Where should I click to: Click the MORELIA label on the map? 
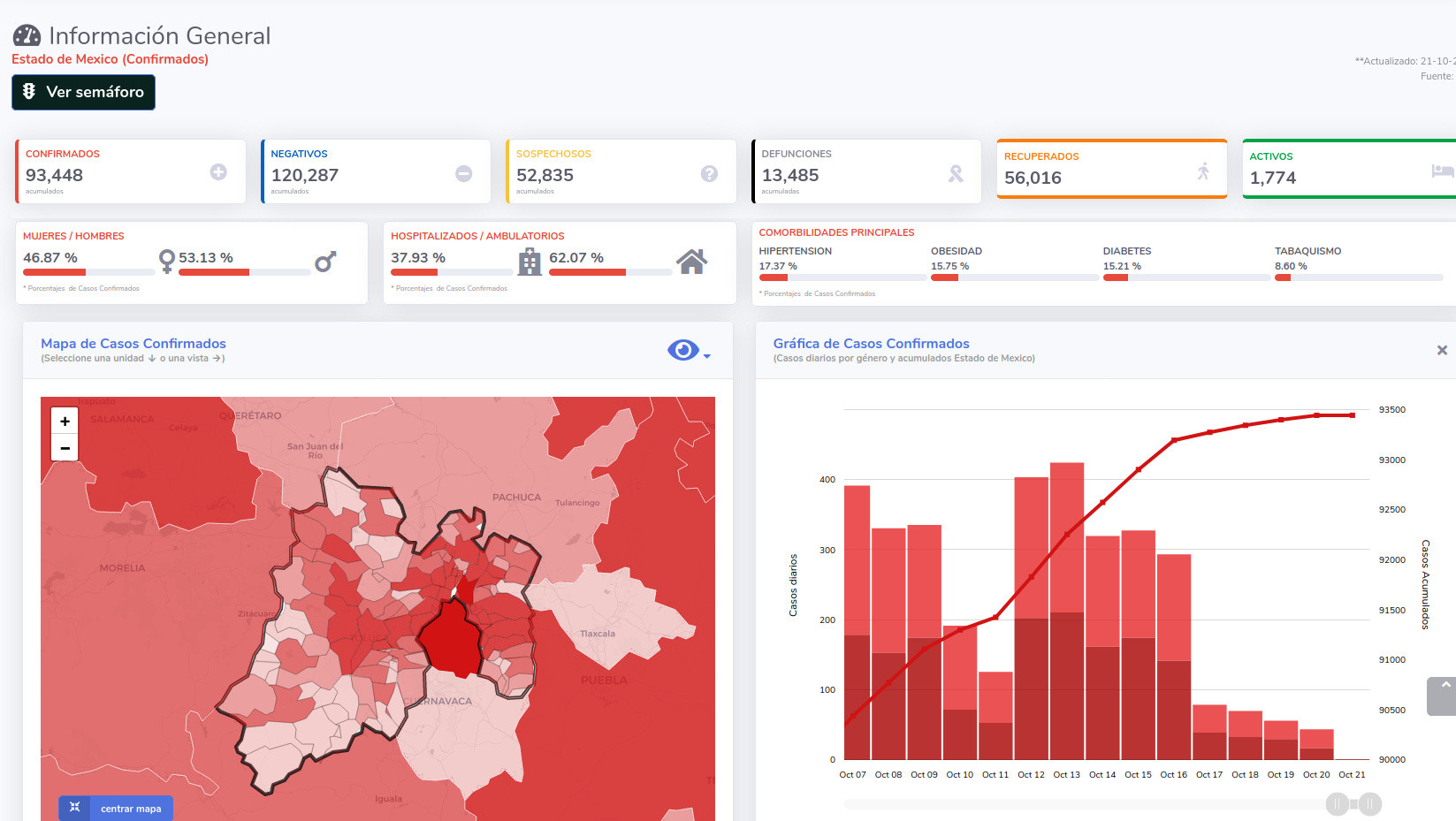pyautogui.click(x=122, y=568)
